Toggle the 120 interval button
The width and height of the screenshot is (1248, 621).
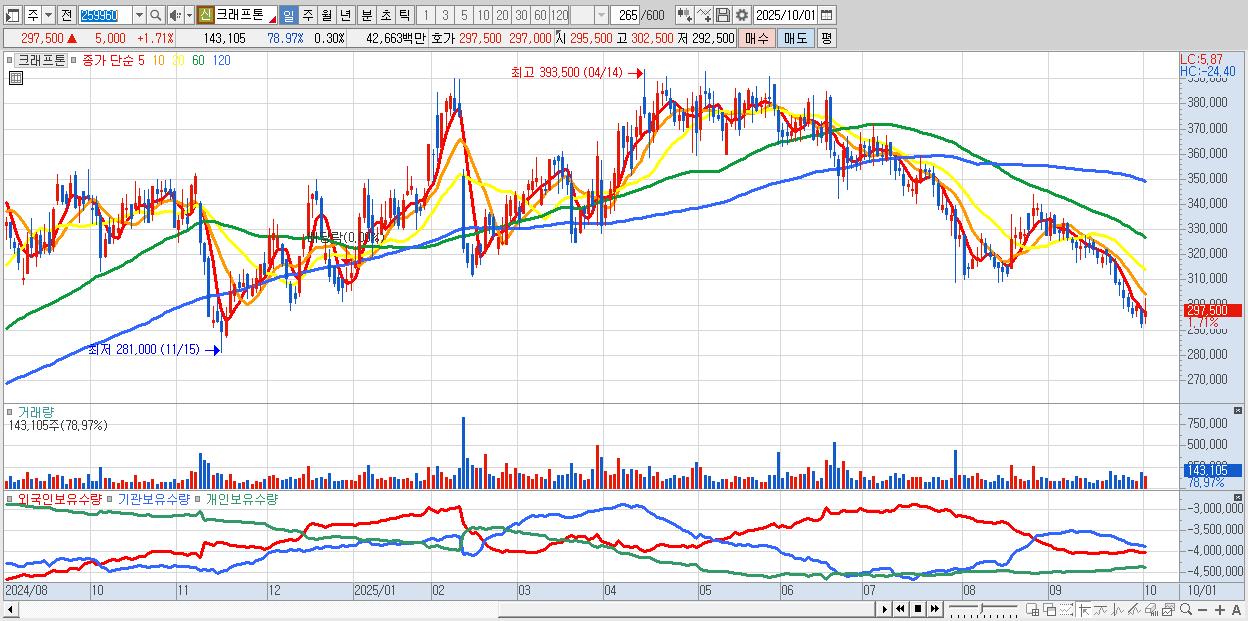coord(559,15)
